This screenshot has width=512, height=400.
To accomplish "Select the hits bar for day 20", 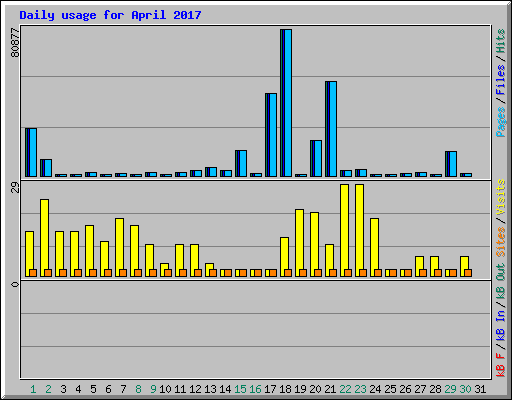I will 316,158.
